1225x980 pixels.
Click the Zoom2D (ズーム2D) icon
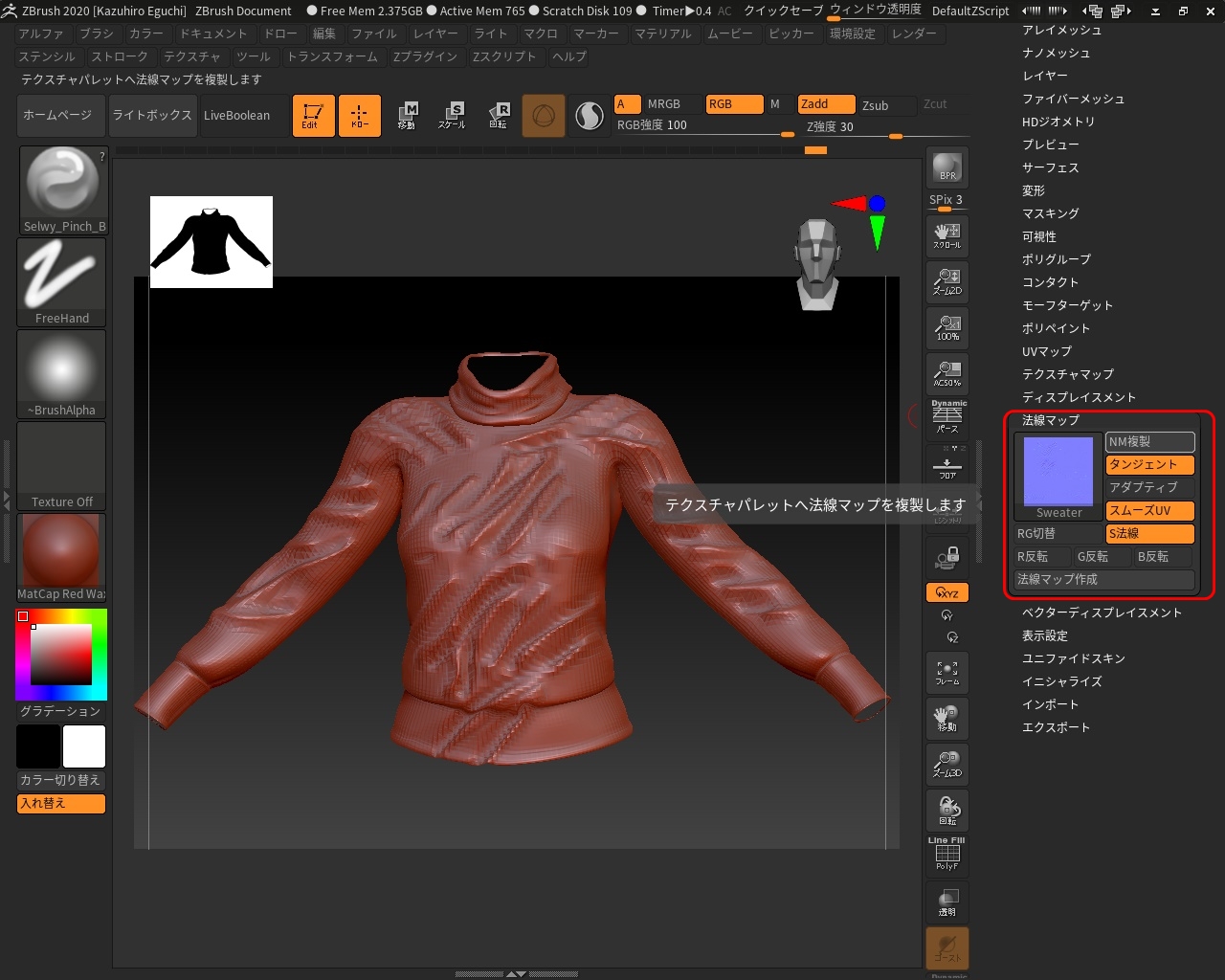pyautogui.click(x=947, y=281)
